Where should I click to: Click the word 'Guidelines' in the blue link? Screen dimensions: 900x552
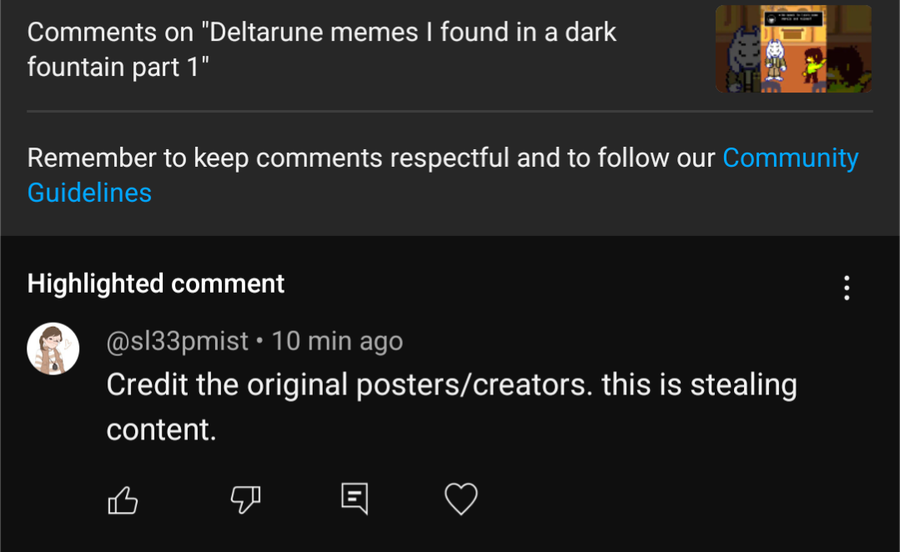click(x=89, y=192)
